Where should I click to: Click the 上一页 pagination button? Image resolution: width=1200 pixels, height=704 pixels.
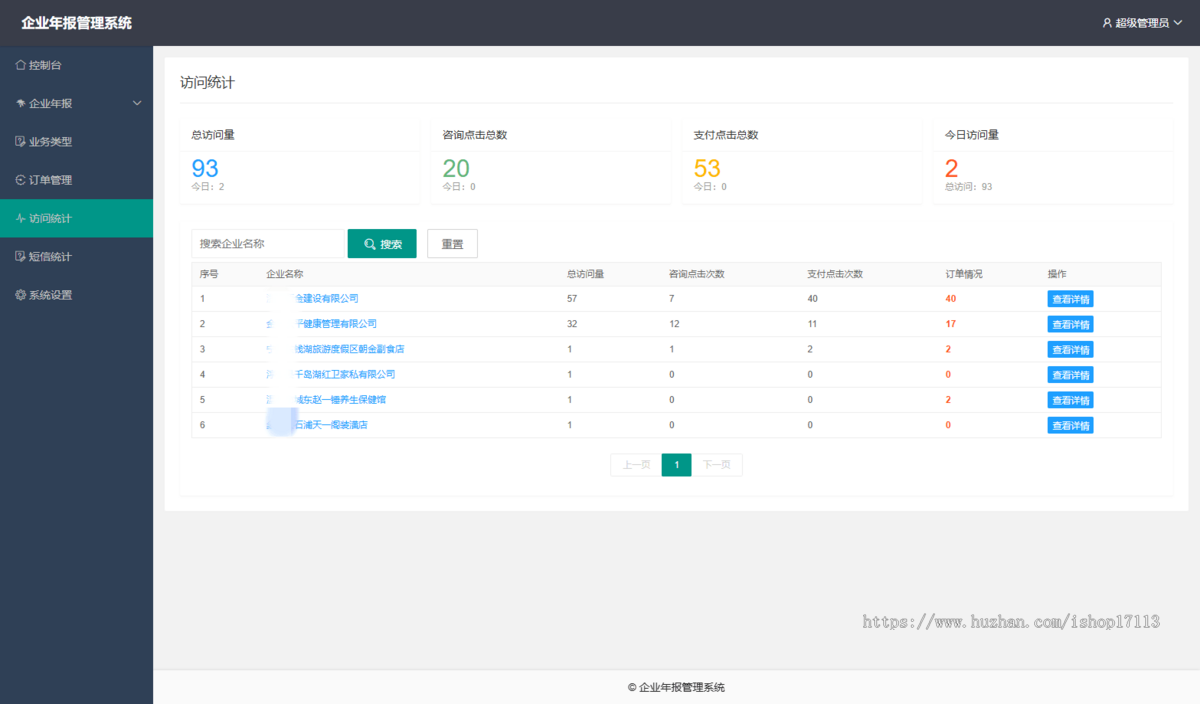tap(636, 465)
